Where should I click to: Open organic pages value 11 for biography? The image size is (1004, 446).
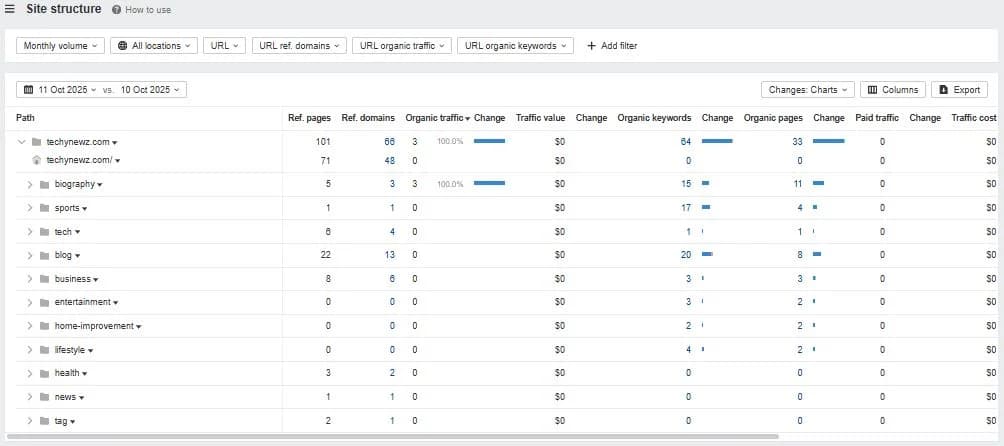pyautogui.click(x=797, y=184)
